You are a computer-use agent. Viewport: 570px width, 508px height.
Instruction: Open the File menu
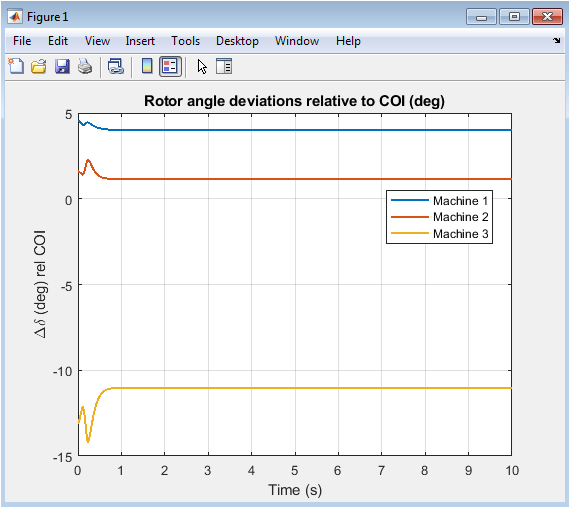[22, 41]
